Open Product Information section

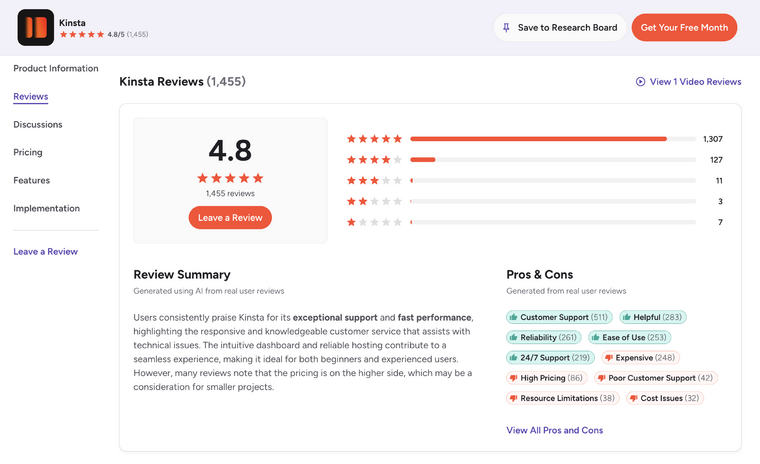tap(56, 68)
